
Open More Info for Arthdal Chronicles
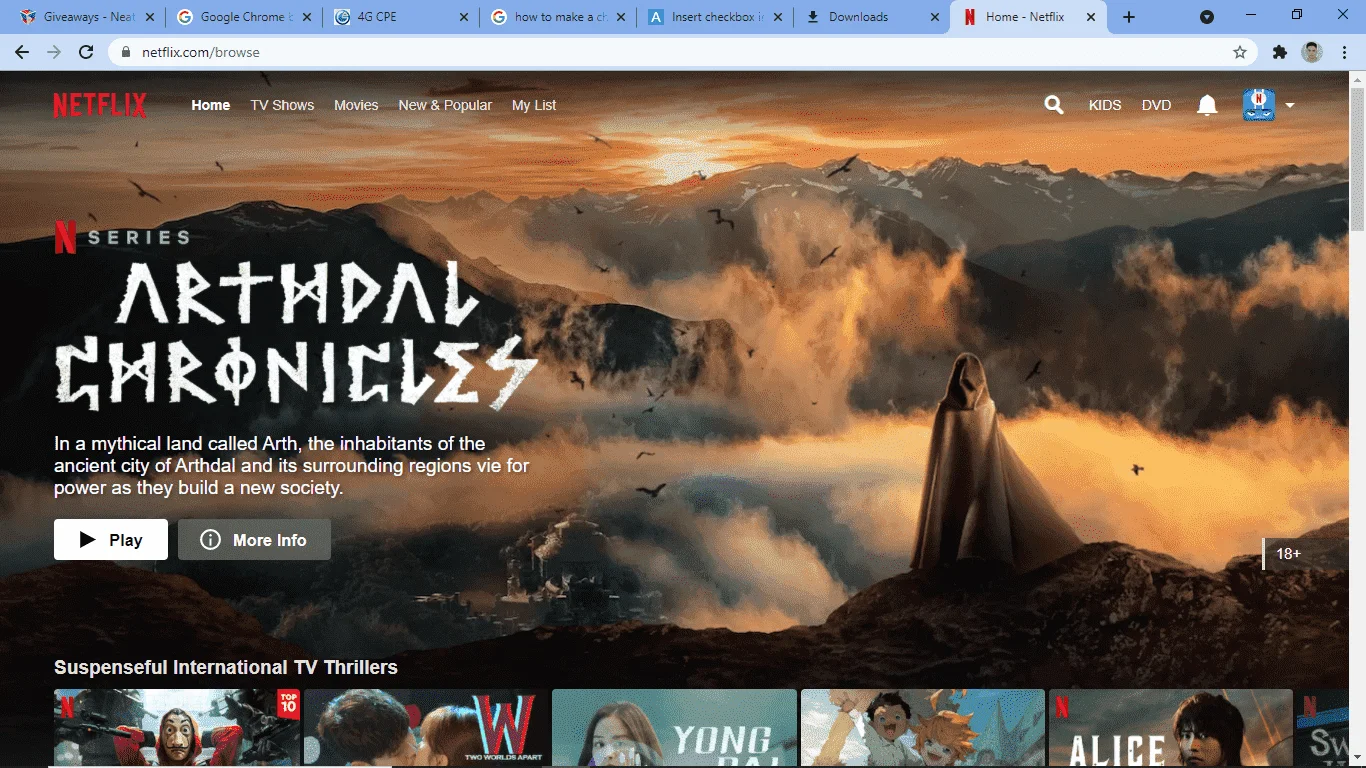click(x=254, y=540)
